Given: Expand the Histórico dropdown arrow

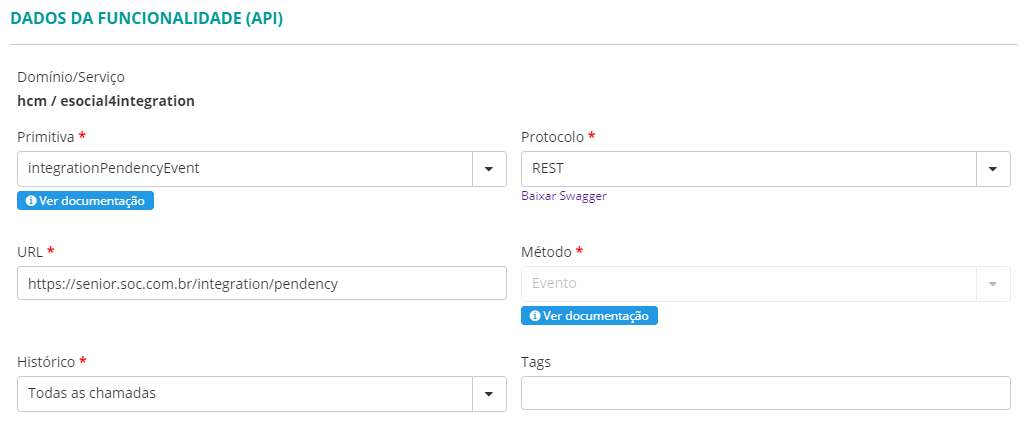Looking at the screenshot, I should [489, 394].
